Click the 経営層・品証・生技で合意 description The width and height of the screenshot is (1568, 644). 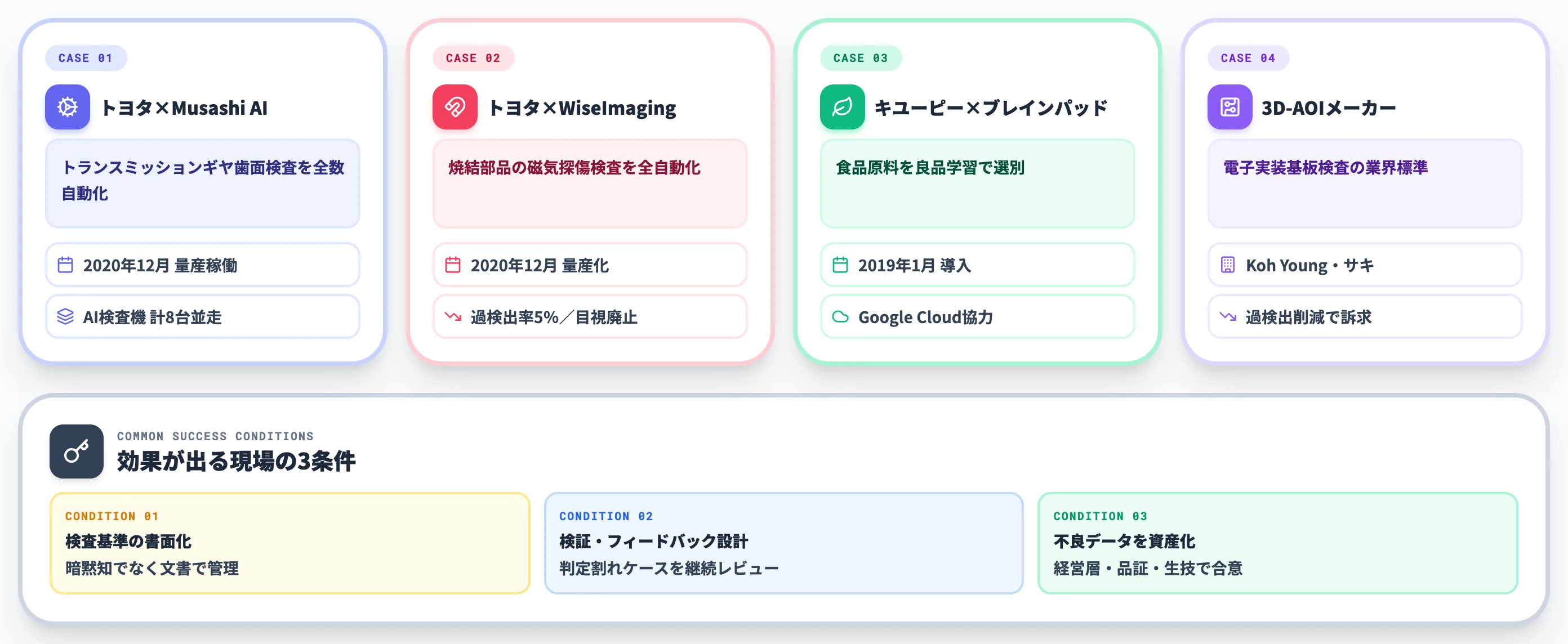[1148, 569]
